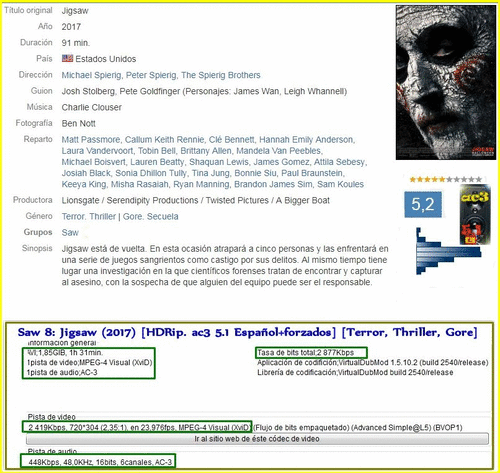Select the '1pista de video;MPEG-4 Visual (XviD)' line

(90, 363)
